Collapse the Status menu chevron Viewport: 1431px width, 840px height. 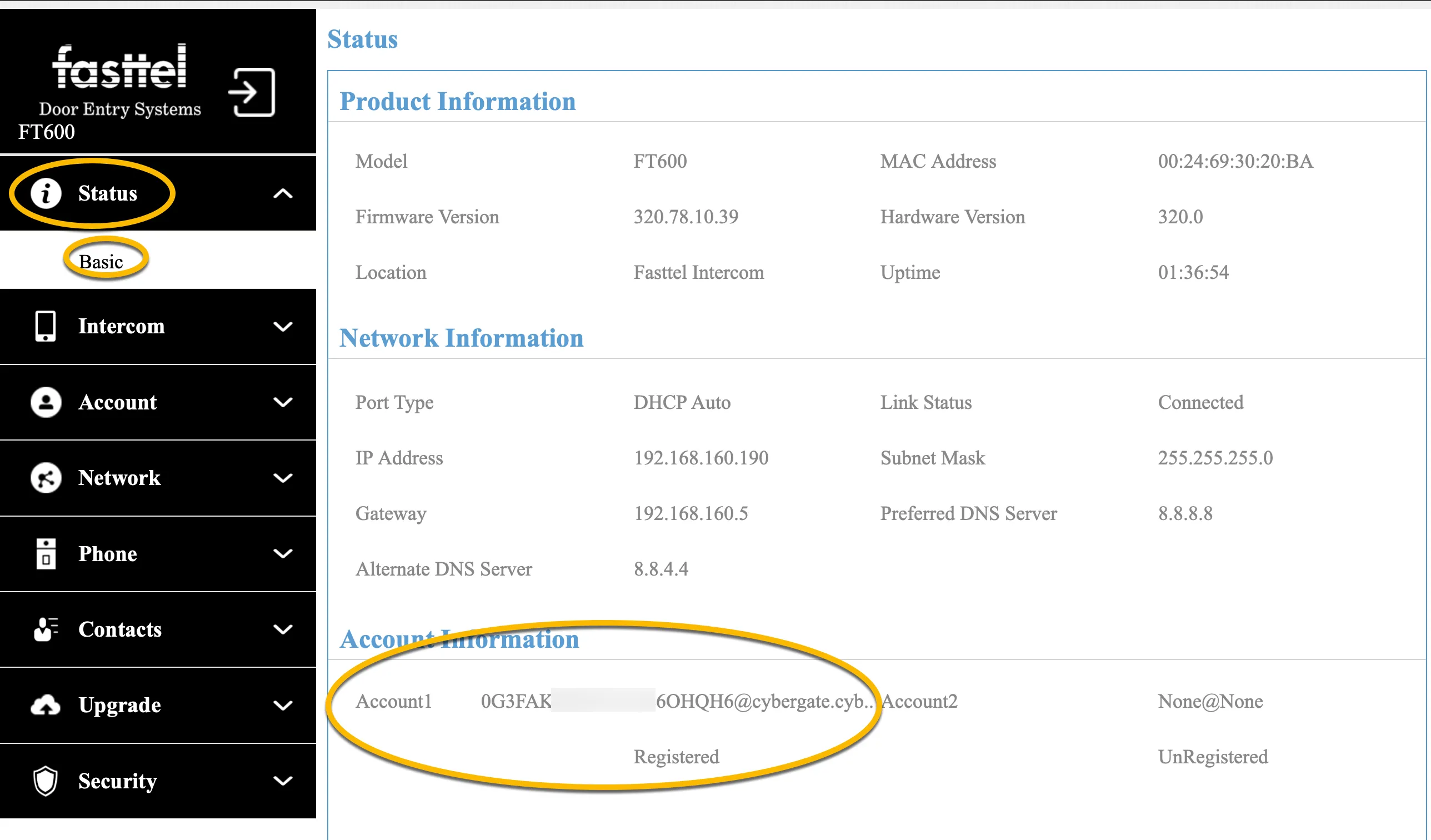click(283, 194)
